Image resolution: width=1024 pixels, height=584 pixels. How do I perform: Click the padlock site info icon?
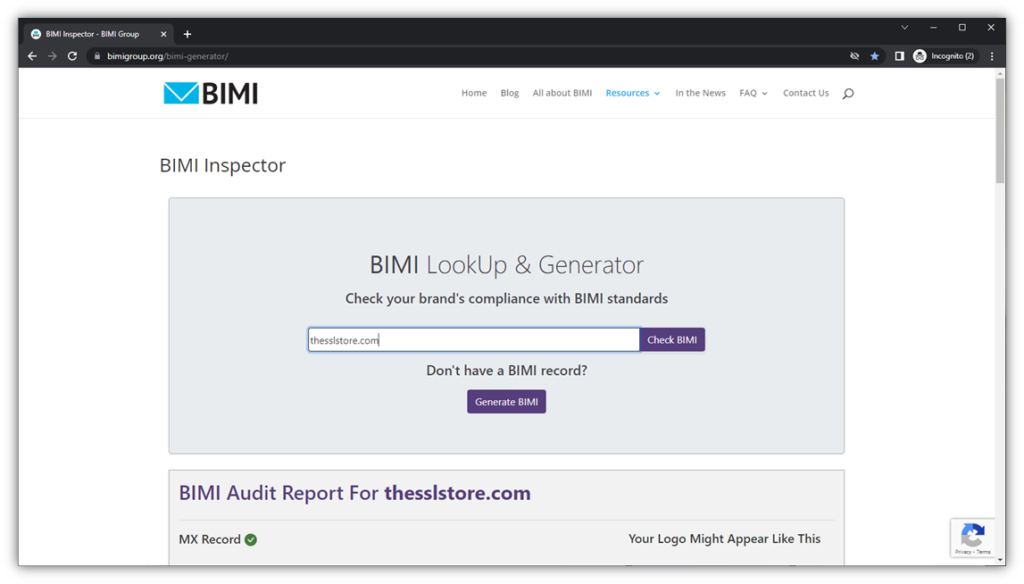coord(97,56)
